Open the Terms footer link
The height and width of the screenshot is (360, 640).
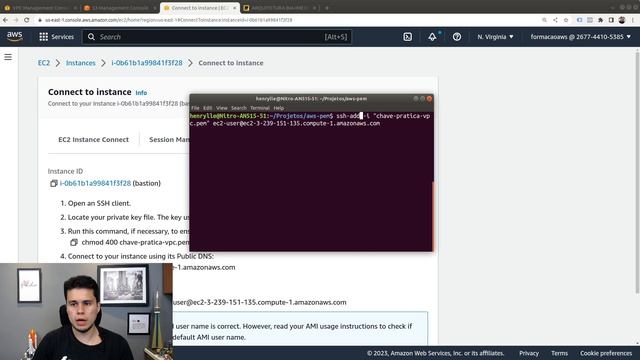point(559,353)
